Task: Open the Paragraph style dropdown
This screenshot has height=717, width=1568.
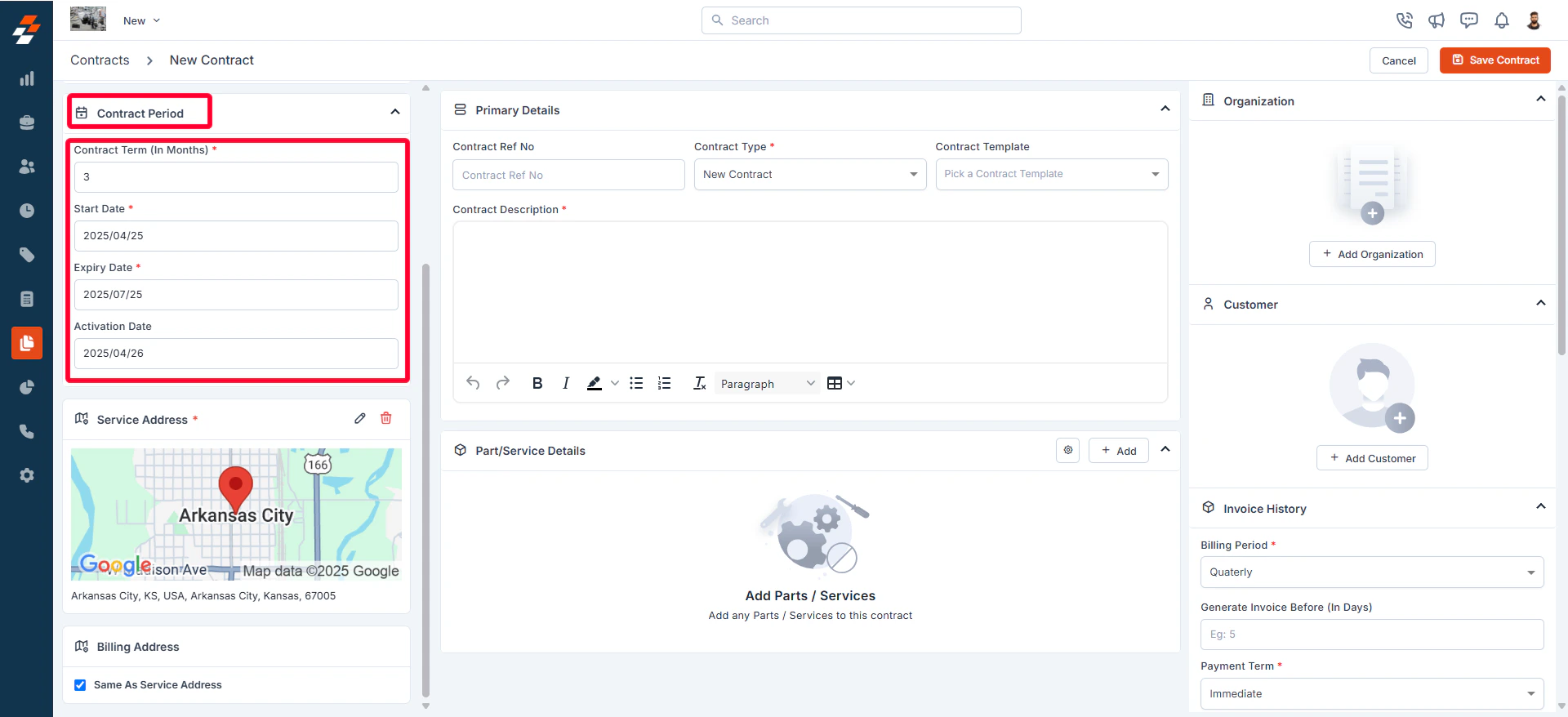Action: 768,384
